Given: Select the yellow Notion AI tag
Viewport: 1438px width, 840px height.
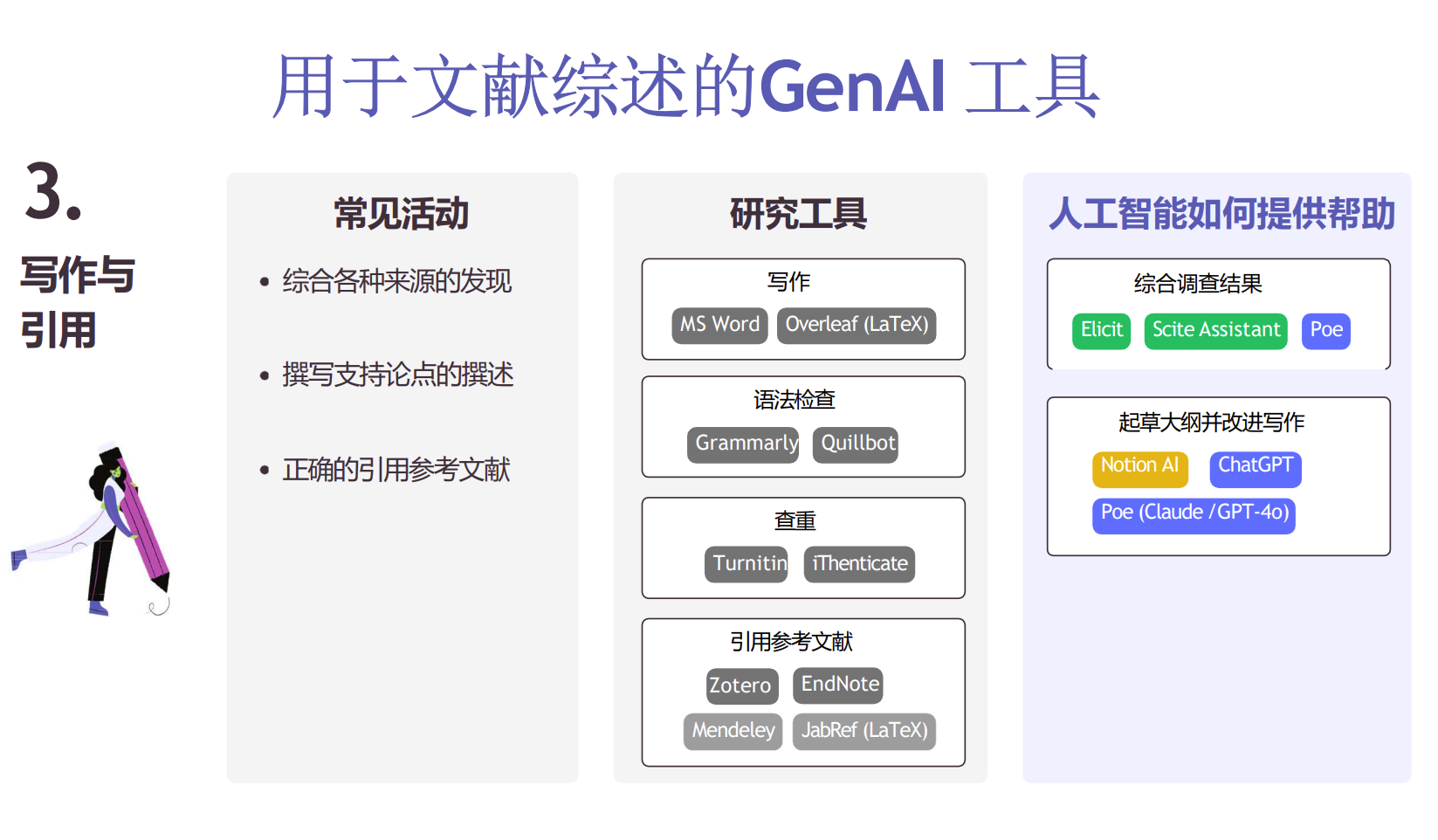Looking at the screenshot, I should 1140,468.
